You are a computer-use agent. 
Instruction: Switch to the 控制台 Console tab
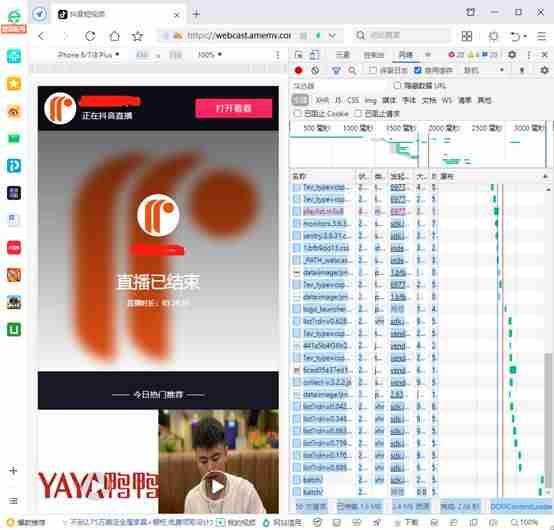point(374,55)
